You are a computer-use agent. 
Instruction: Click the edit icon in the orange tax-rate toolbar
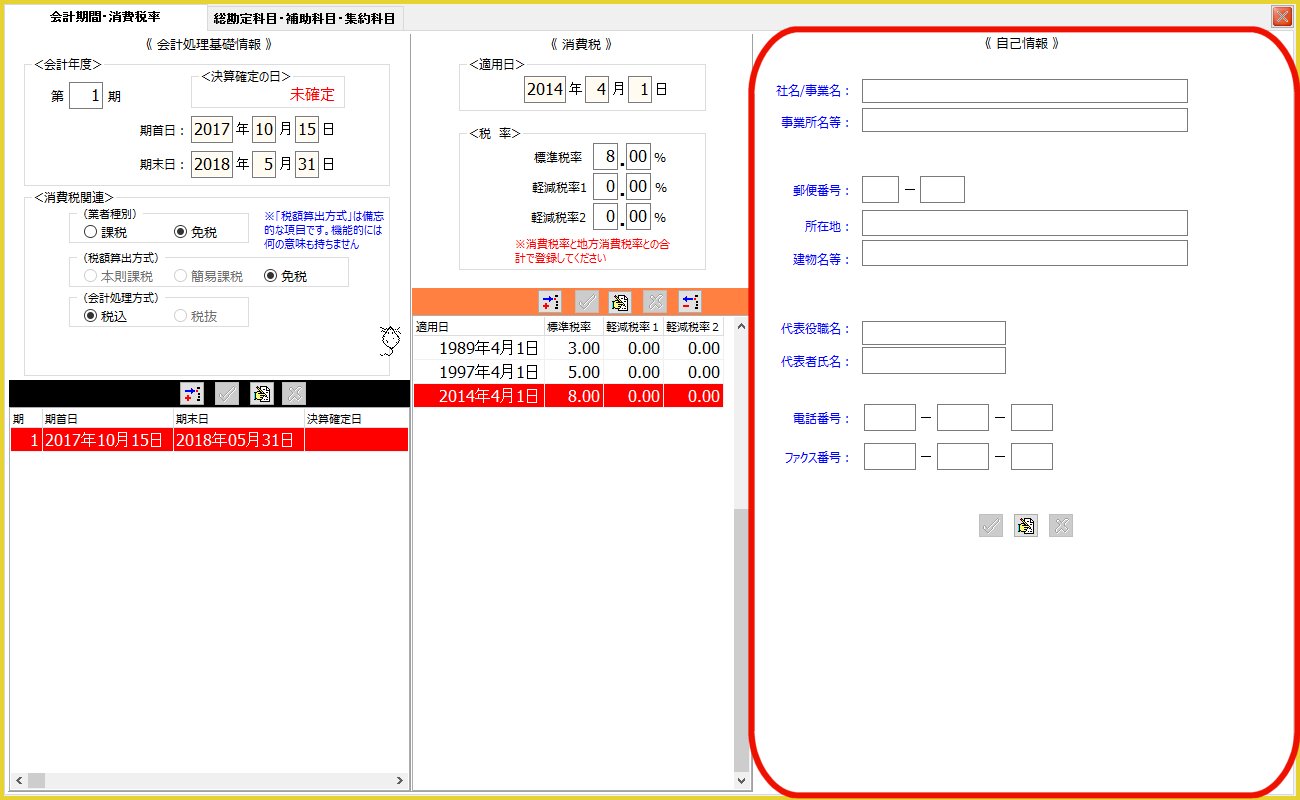pyautogui.click(x=620, y=302)
